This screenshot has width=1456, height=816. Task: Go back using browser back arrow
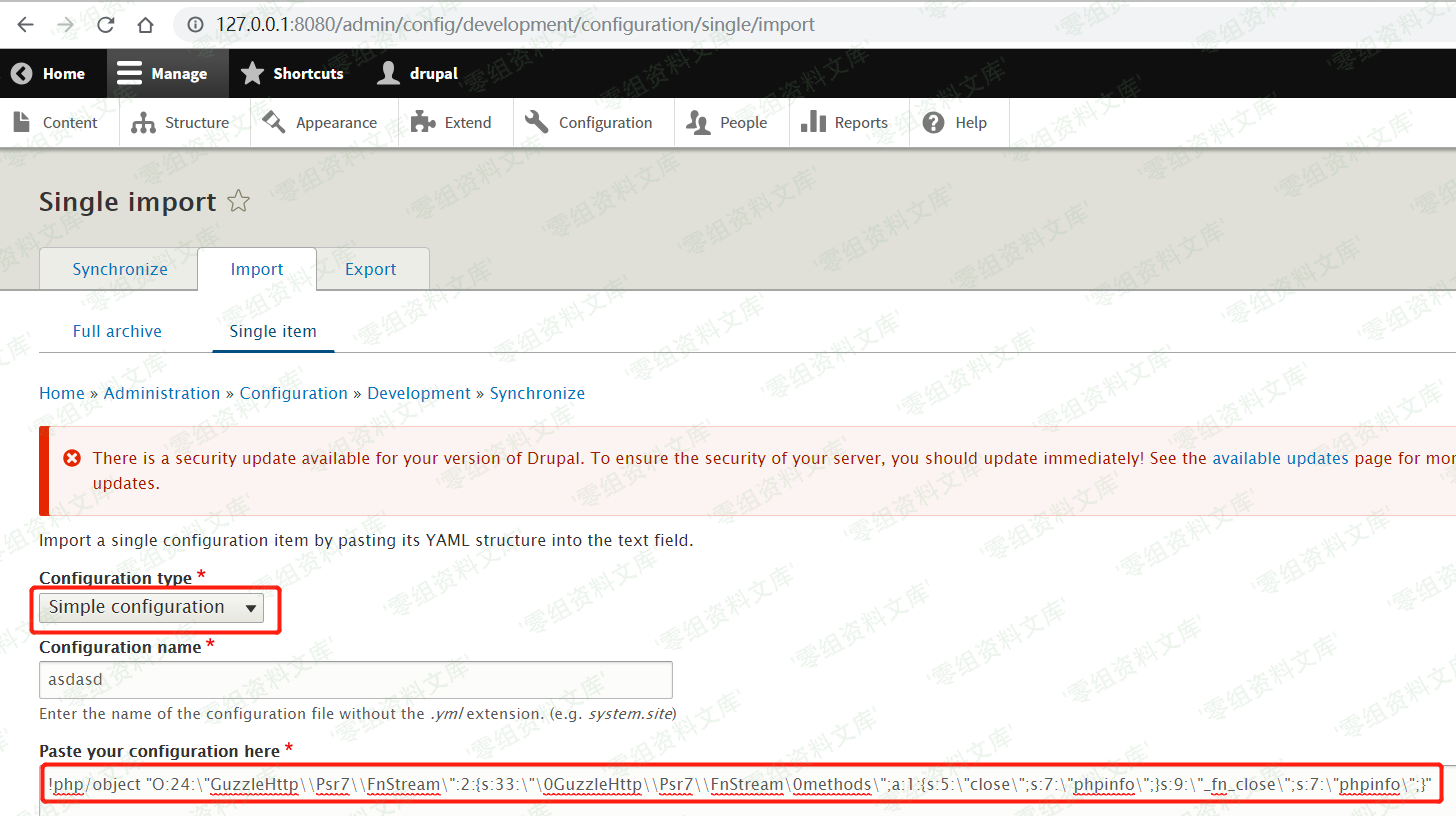point(26,25)
